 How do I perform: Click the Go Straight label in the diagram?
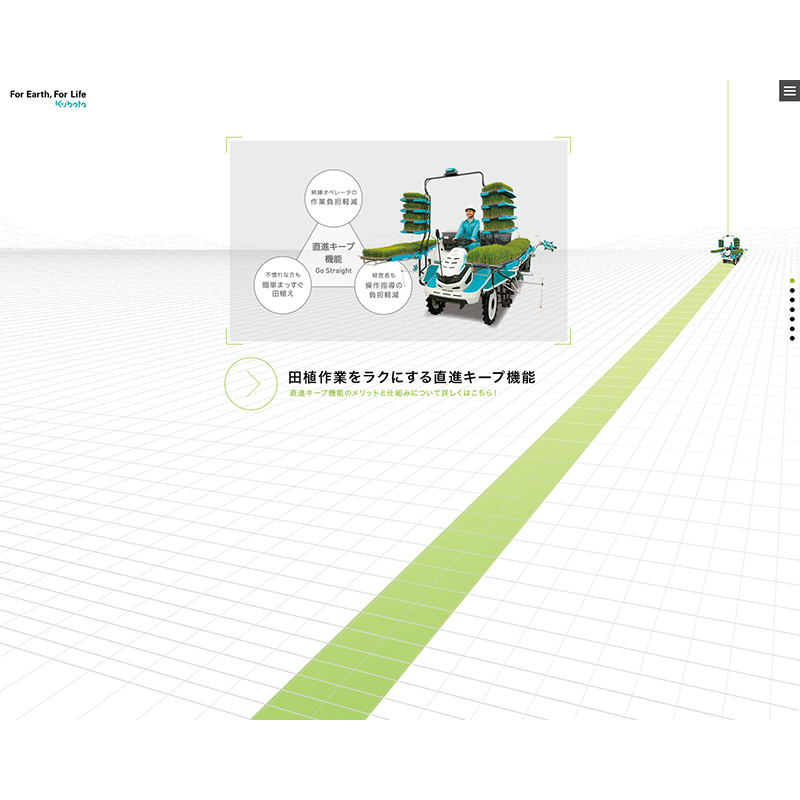333,270
